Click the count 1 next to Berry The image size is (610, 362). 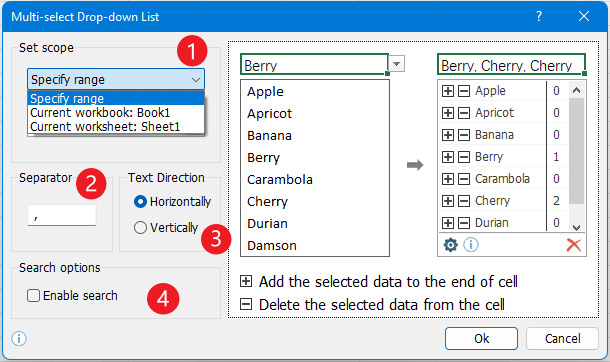tap(556, 157)
